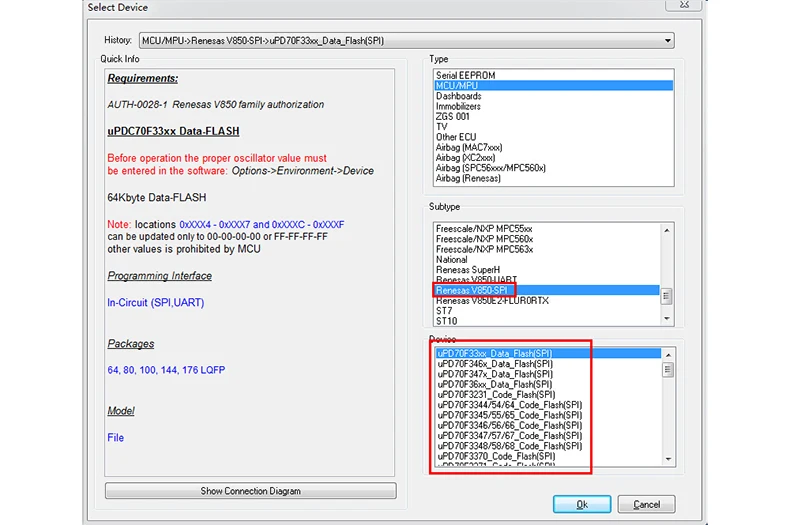Close the Select Device window
The image size is (790, 525).
684,5
